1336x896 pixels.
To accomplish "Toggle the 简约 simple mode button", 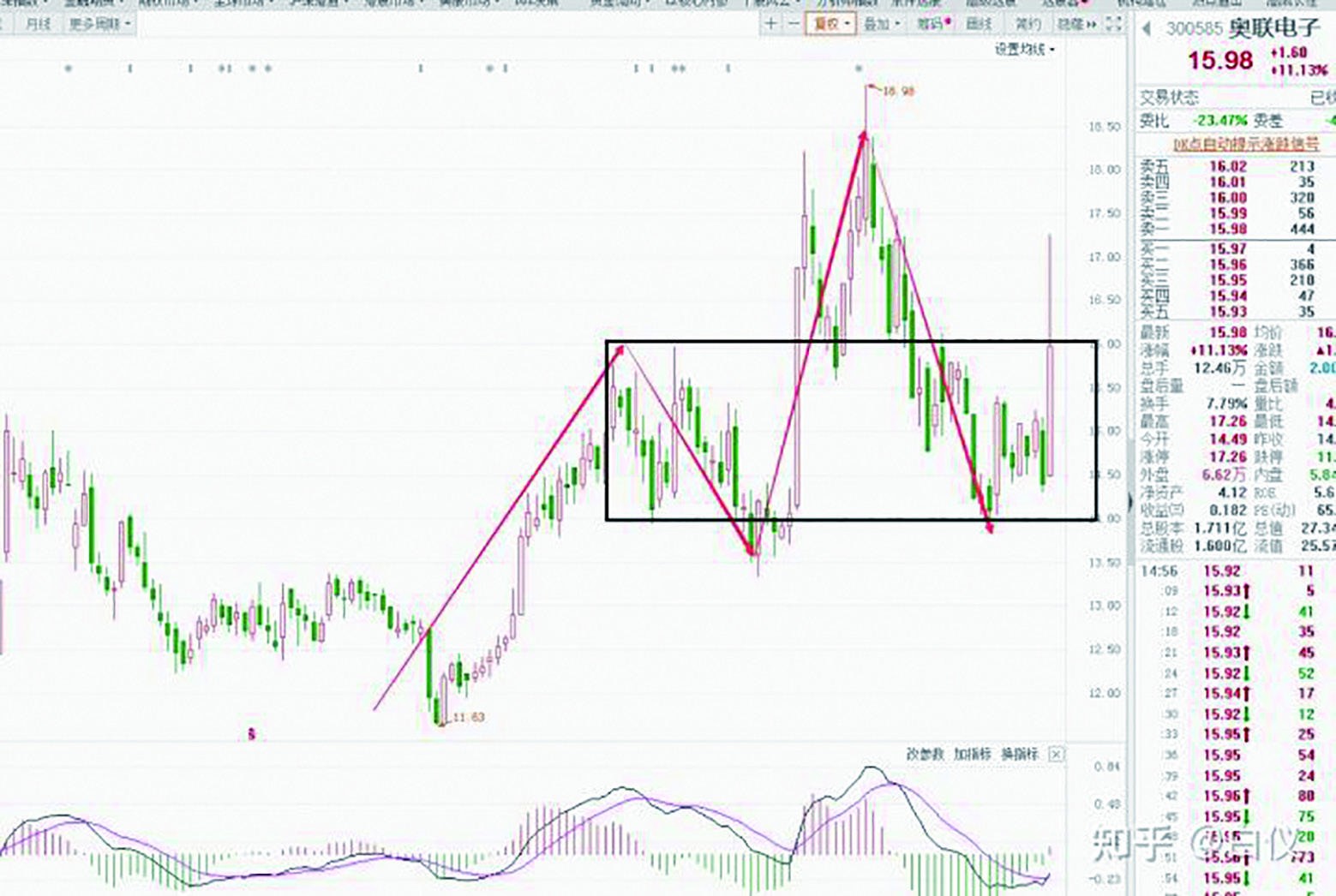I will tap(1027, 24).
